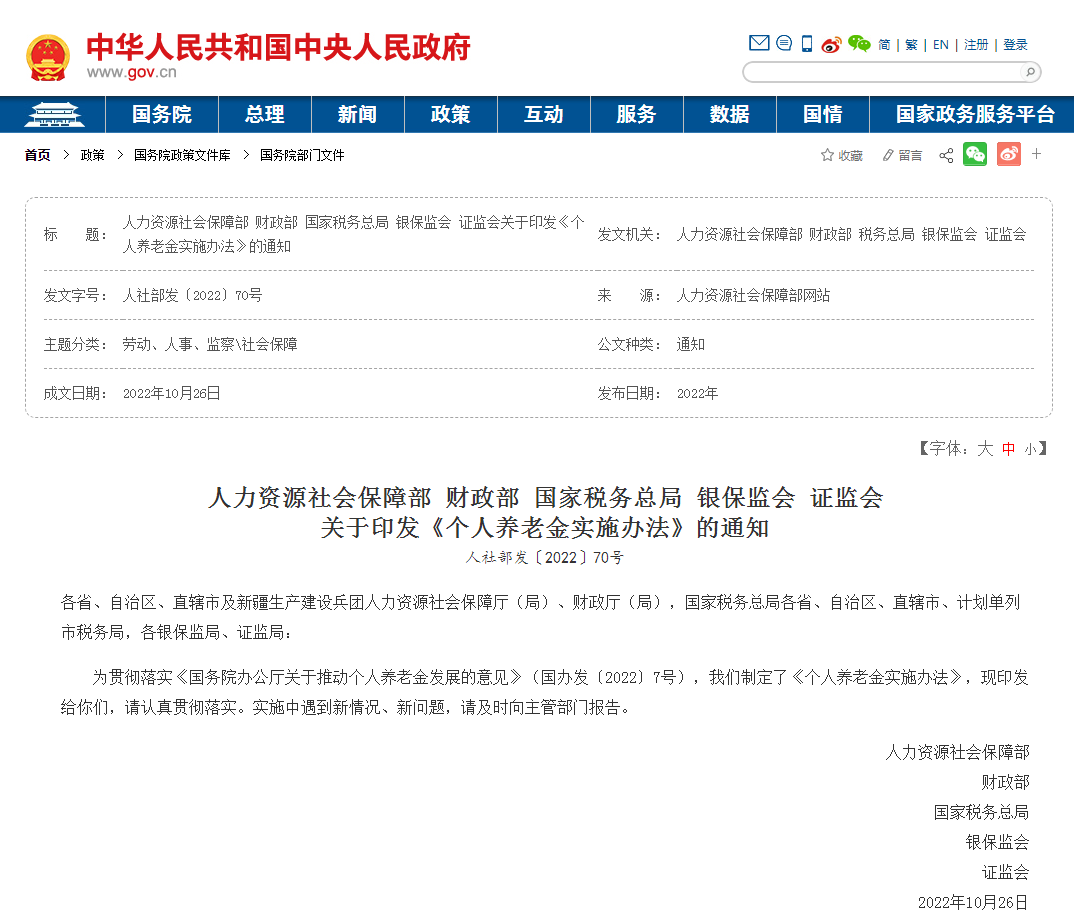Click the mobile phone icon in header
This screenshot has height=923, width=1074.
807,44
